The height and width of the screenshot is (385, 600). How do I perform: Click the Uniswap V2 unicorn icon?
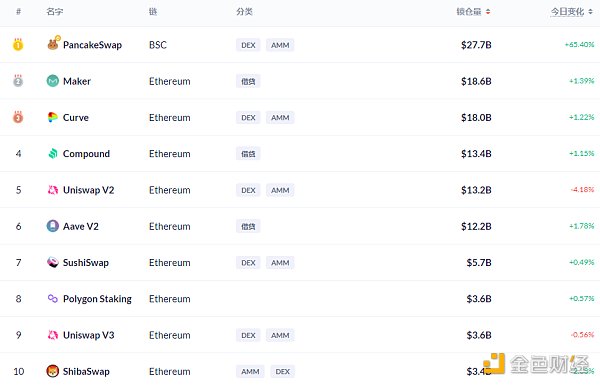point(53,190)
